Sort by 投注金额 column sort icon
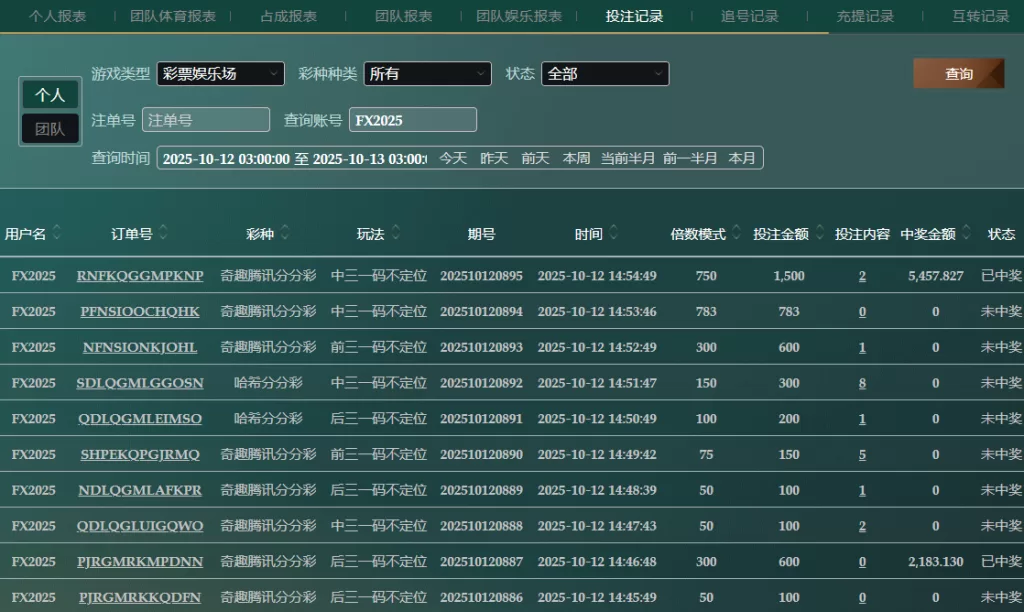Image resolution: width=1024 pixels, height=612 pixels. click(820, 234)
